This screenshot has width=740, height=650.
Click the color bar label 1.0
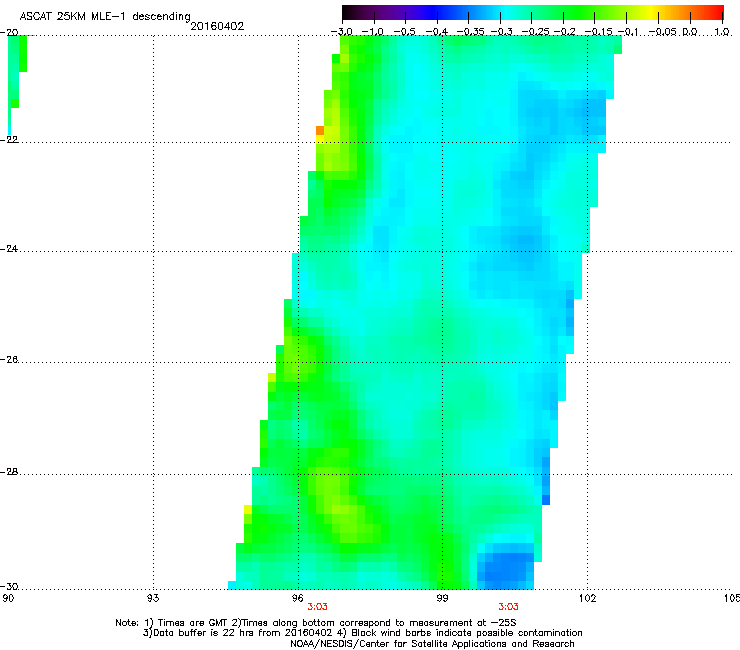point(722,32)
